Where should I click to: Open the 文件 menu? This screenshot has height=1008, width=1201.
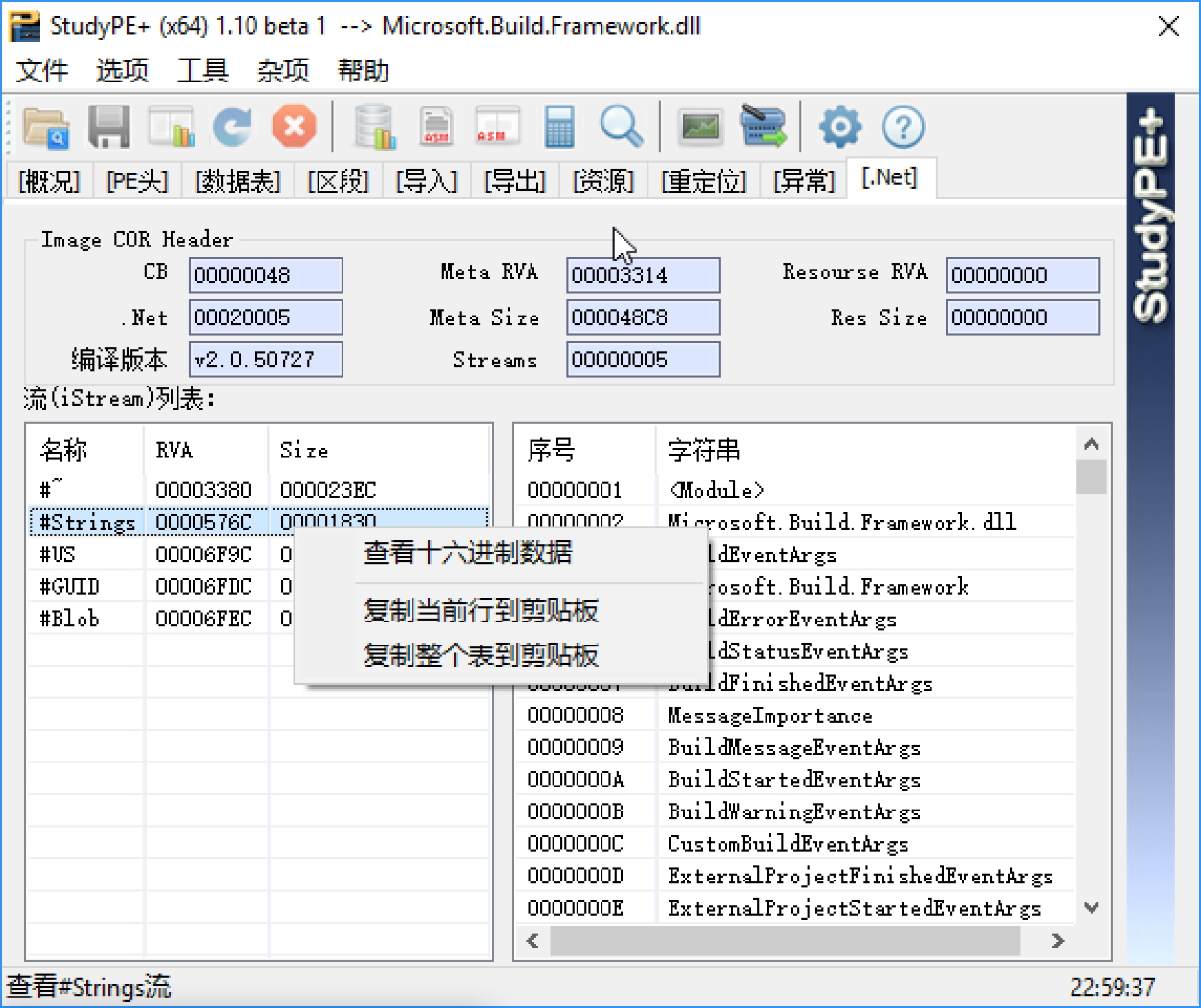tap(43, 70)
